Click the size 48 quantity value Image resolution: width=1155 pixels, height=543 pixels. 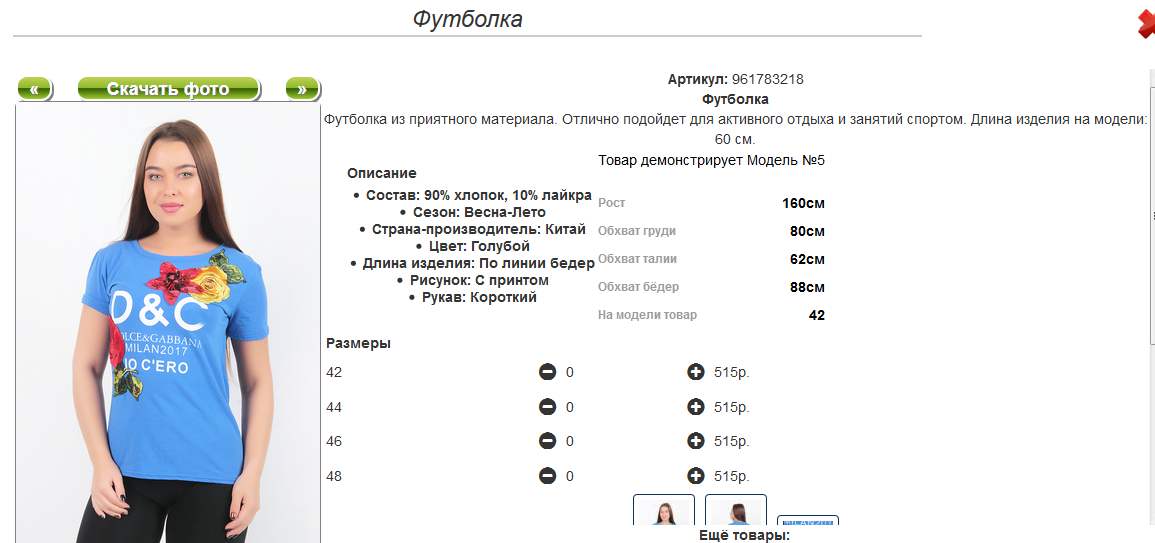pos(569,477)
